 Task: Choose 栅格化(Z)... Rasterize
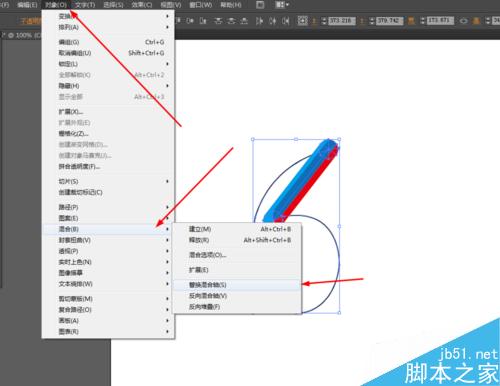point(108,134)
